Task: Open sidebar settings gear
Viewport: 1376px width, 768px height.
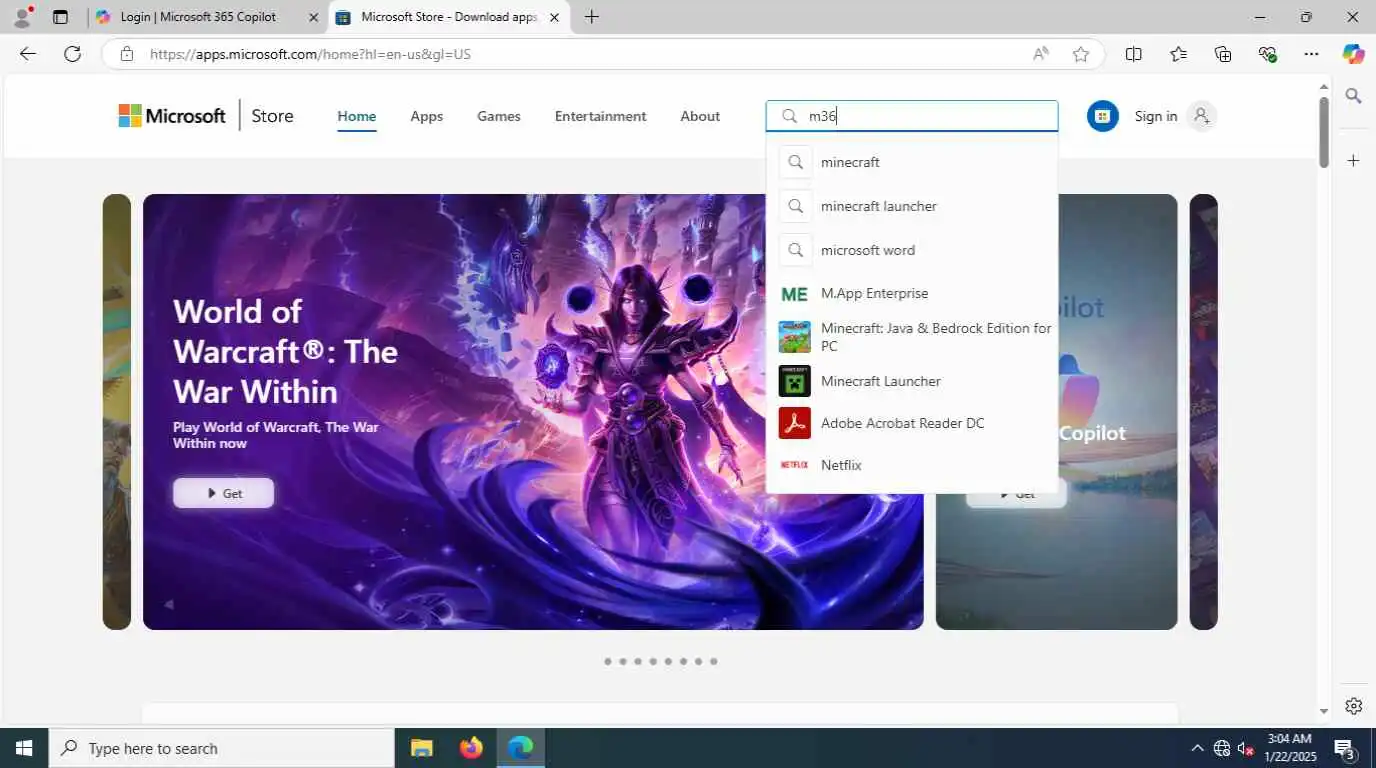Action: (1354, 706)
